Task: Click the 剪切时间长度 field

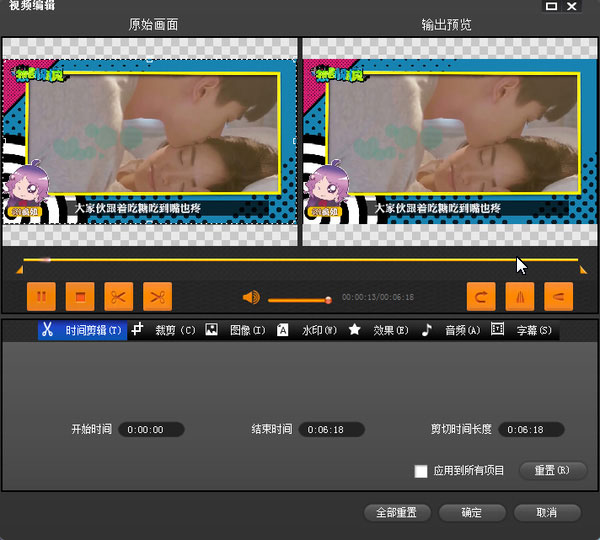Action: coord(531,429)
